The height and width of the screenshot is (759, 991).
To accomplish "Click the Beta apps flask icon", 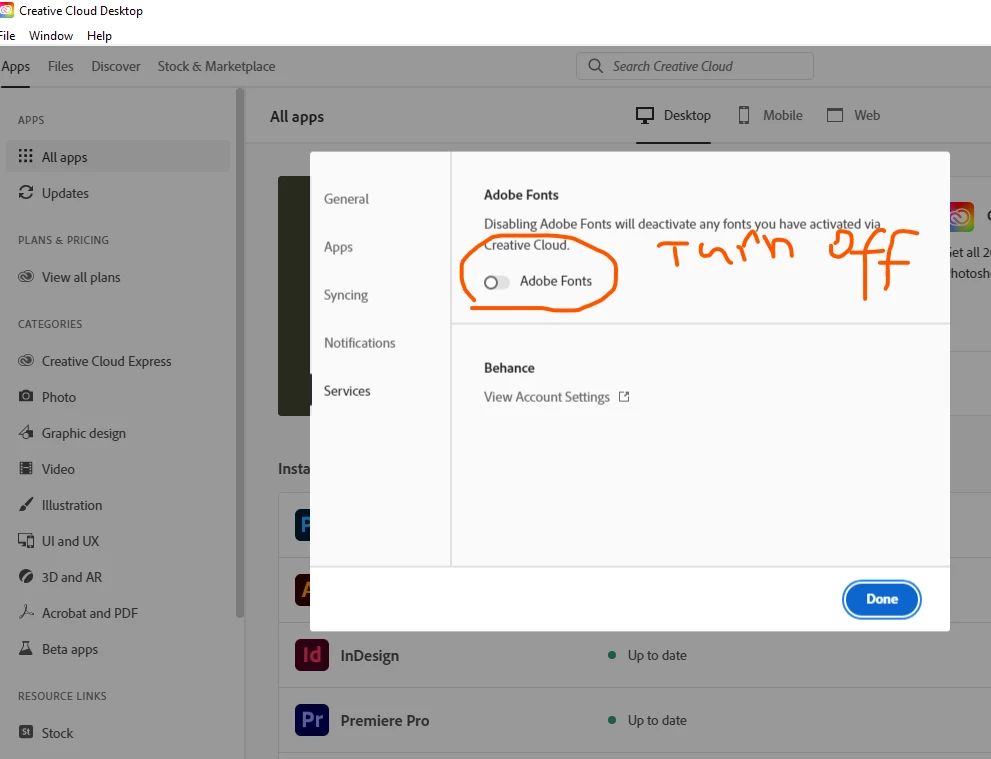I will coord(25,648).
